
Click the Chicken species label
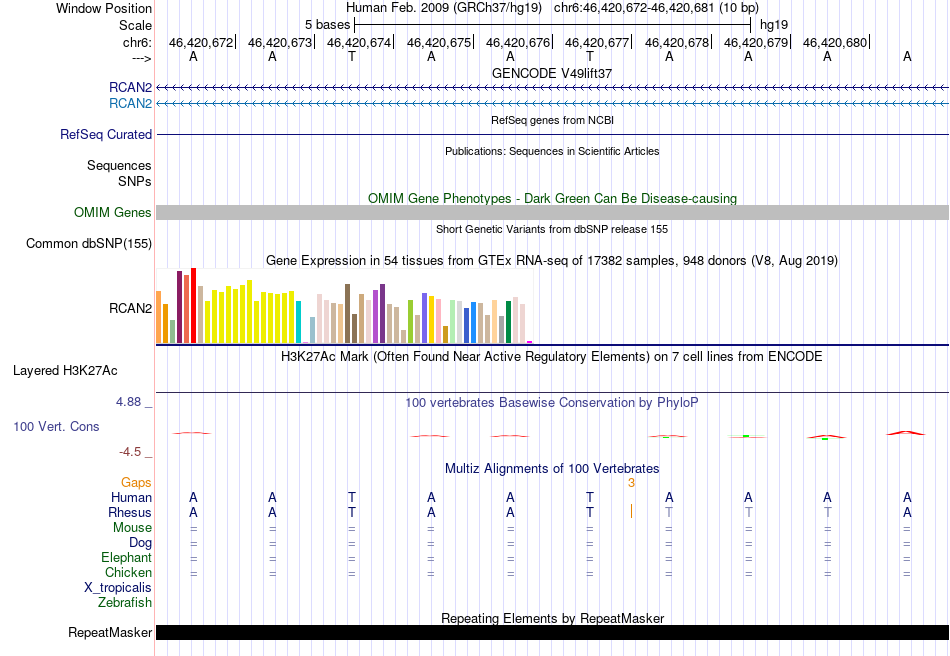pyautogui.click(x=128, y=572)
